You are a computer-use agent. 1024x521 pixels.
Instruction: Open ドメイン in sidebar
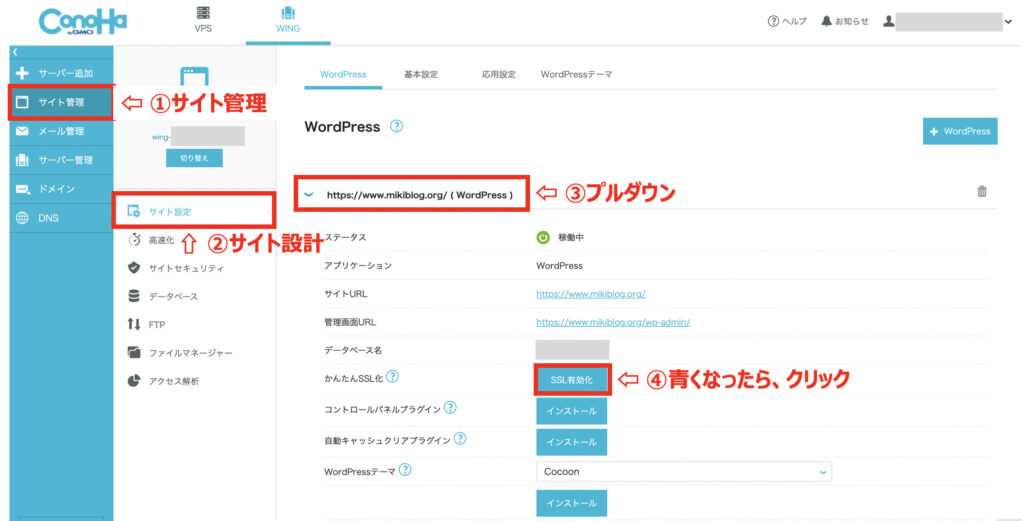click(x=61, y=189)
